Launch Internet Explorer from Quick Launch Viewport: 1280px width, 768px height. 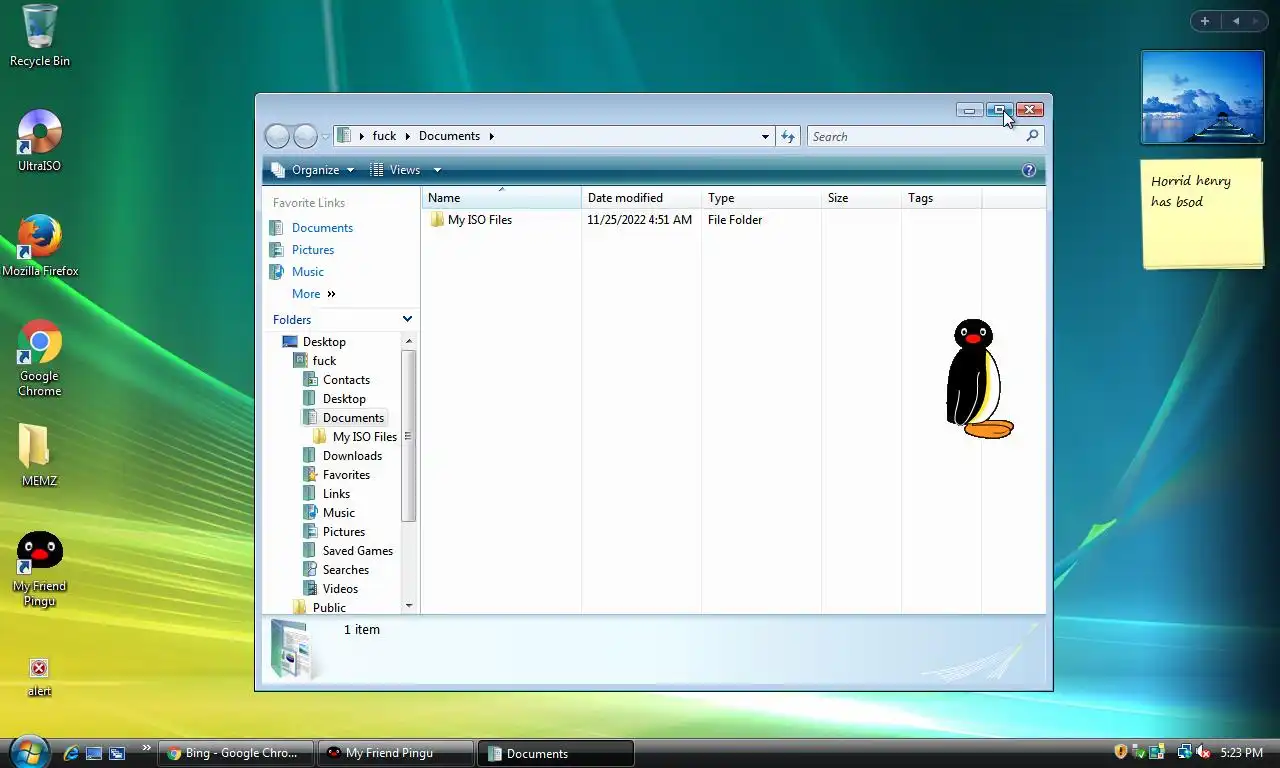pyautogui.click(x=71, y=753)
